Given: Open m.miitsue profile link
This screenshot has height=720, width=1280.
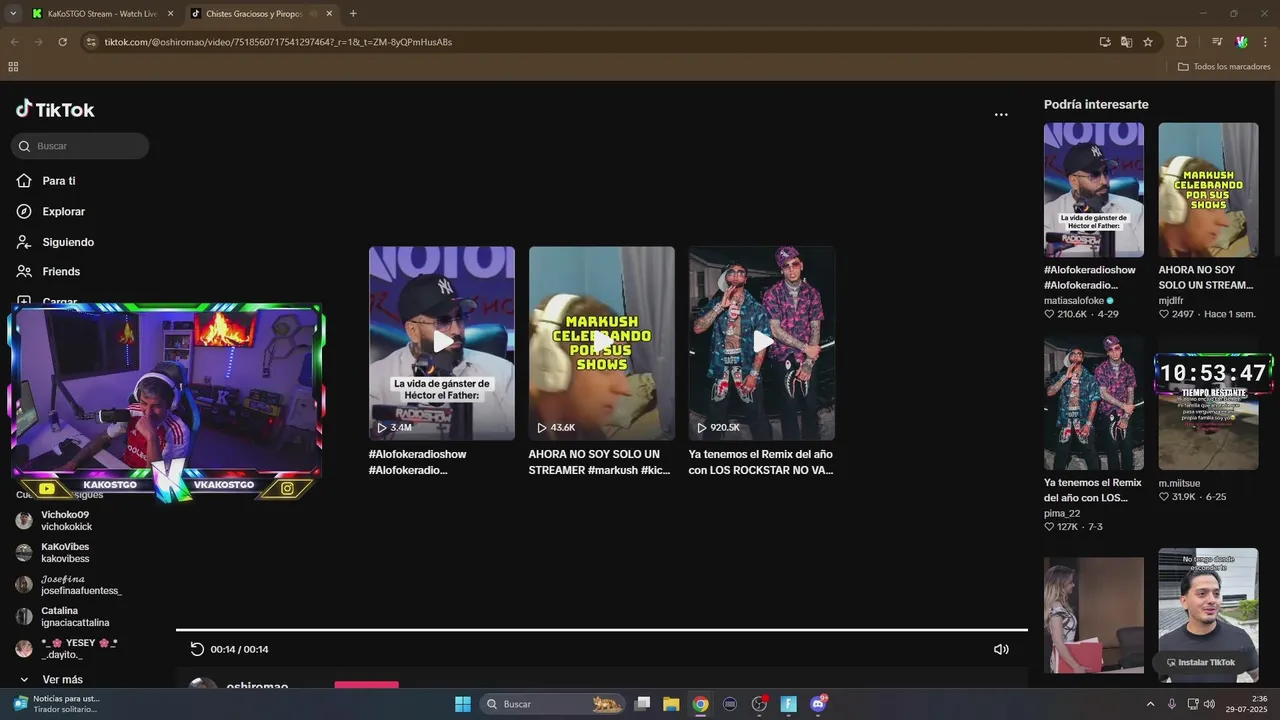Looking at the screenshot, I should [1179, 483].
